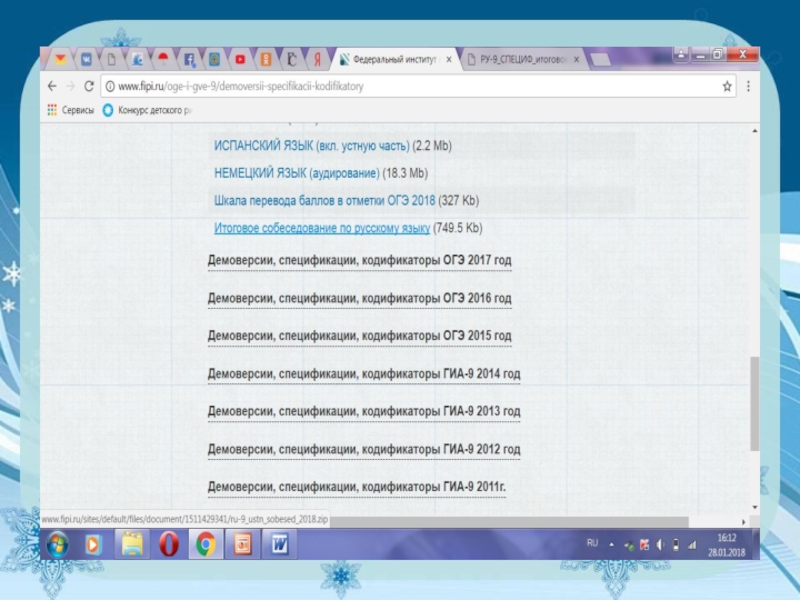Switch to РУ-9_СПЕЦИФ_итогово tab
800x600 pixels.
[523, 60]
